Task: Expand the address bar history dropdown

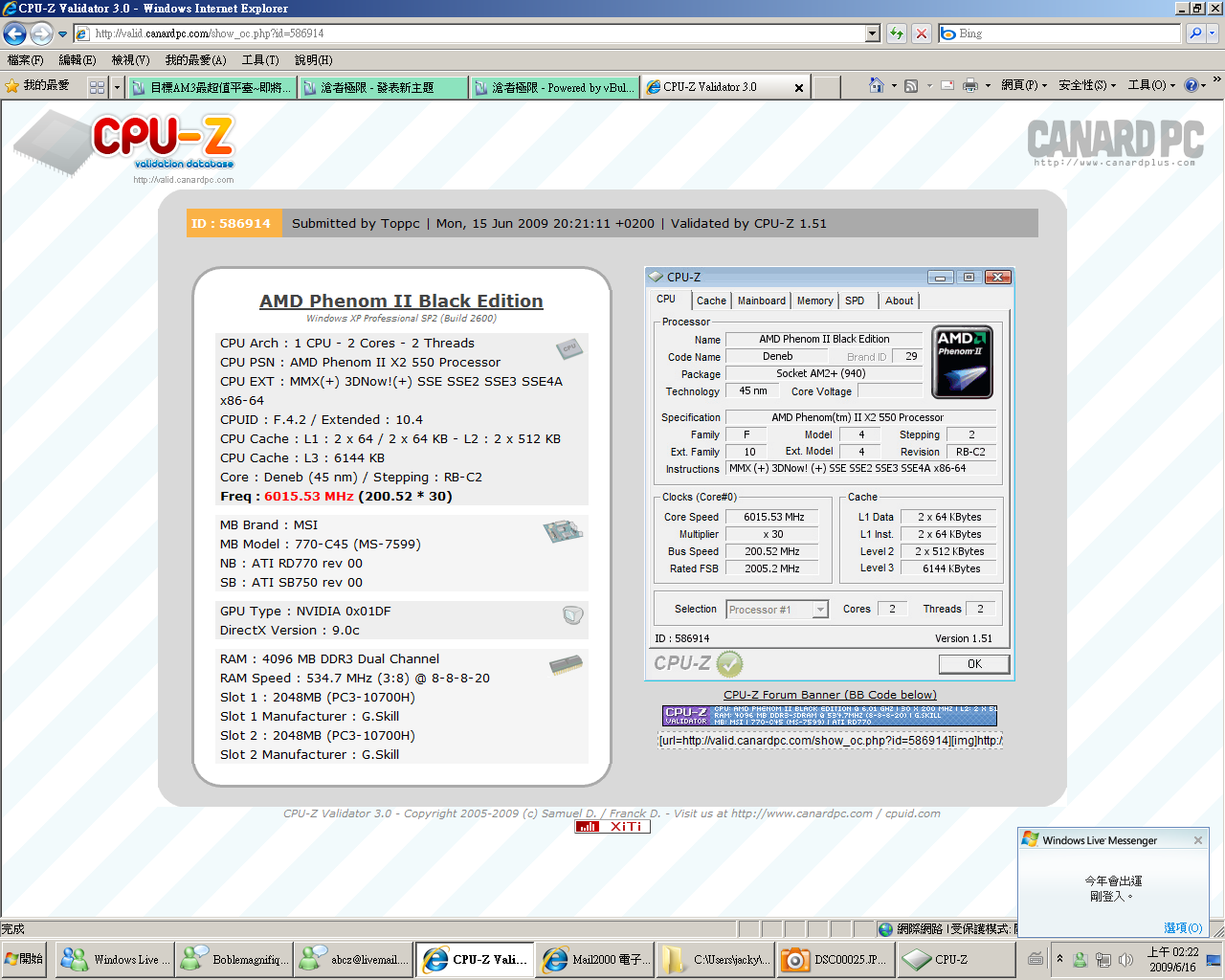Action: click(x=872, y=33)
